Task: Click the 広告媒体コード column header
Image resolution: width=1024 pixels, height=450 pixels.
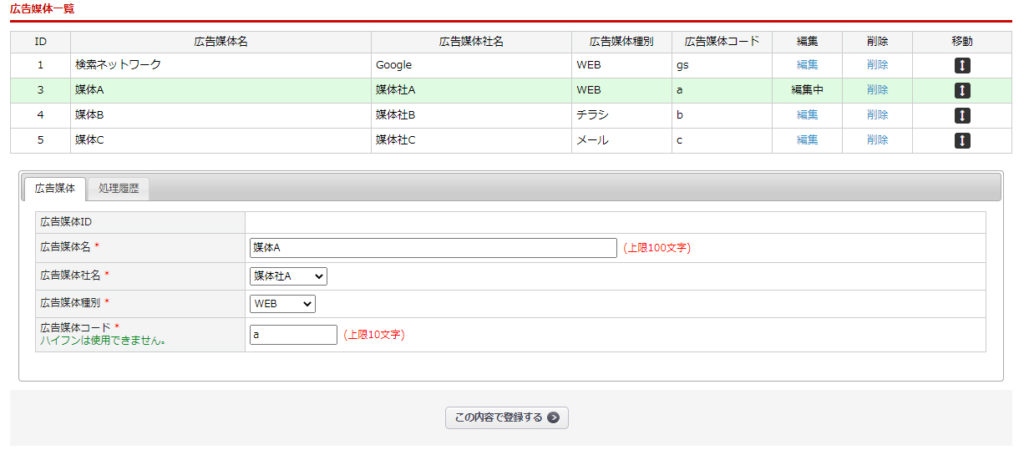Action: pos(722,42)
